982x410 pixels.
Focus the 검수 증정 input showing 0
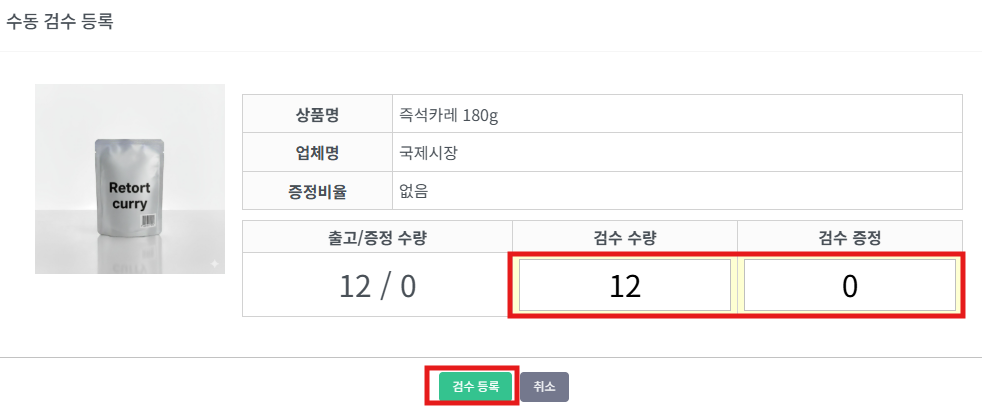pyautogui.click(x=849, y=286)
